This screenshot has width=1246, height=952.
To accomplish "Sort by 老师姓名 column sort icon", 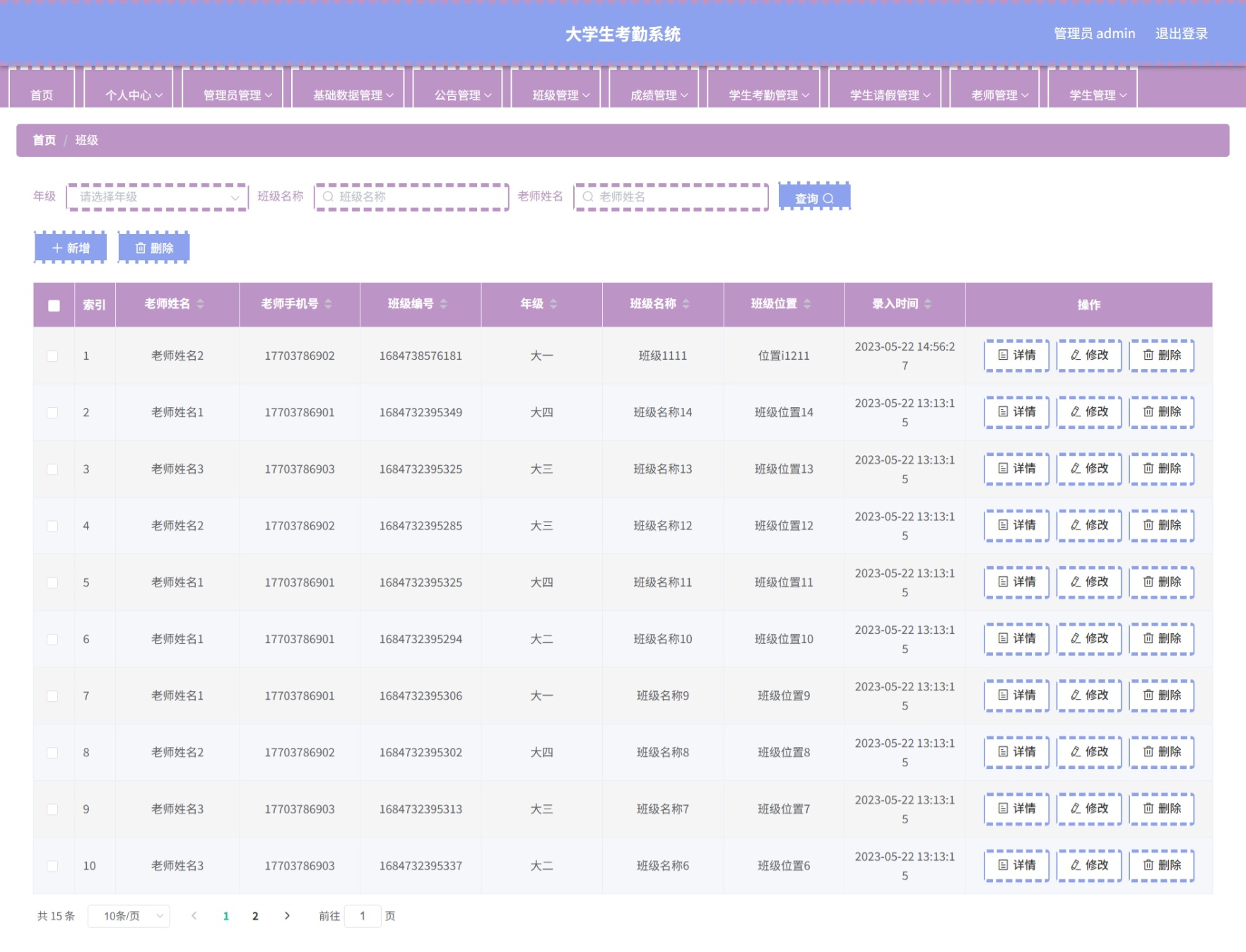I will pos(201,304).
